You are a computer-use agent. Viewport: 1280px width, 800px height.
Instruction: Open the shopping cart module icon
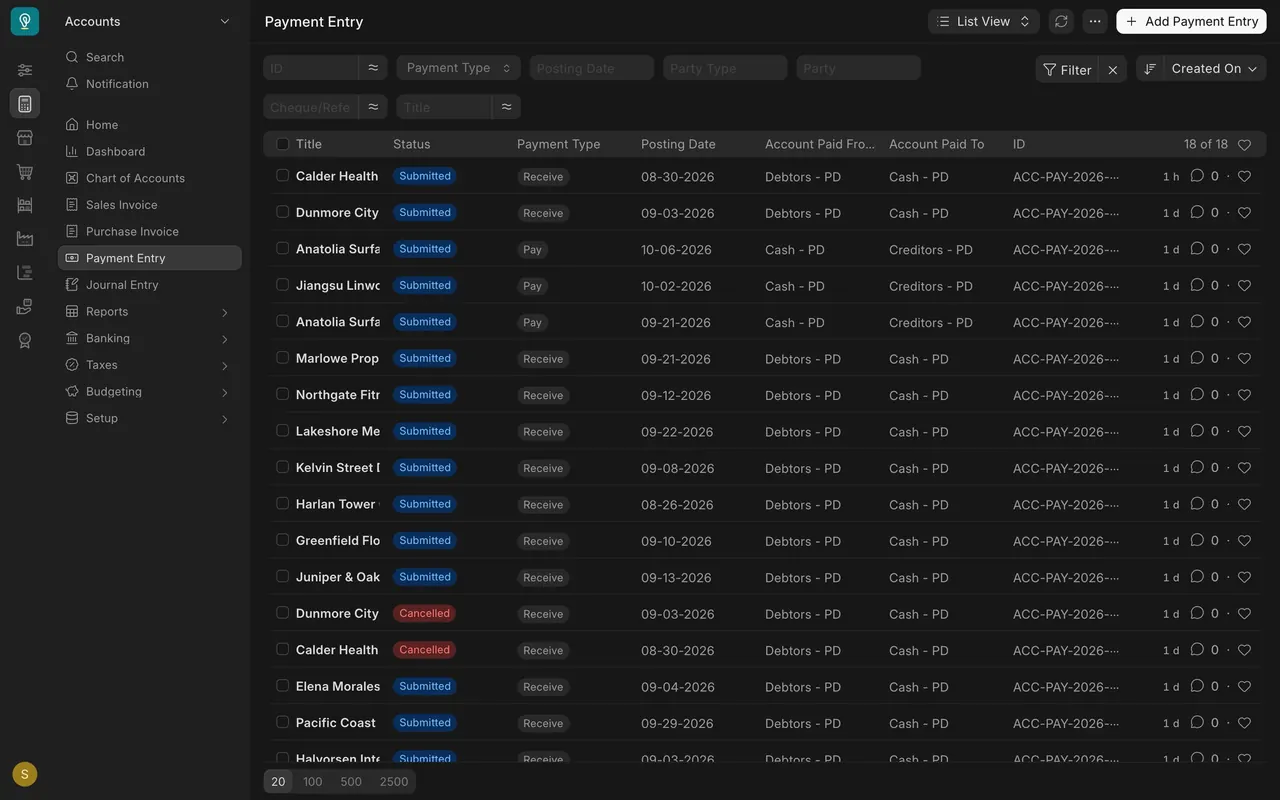click(25, 172)
